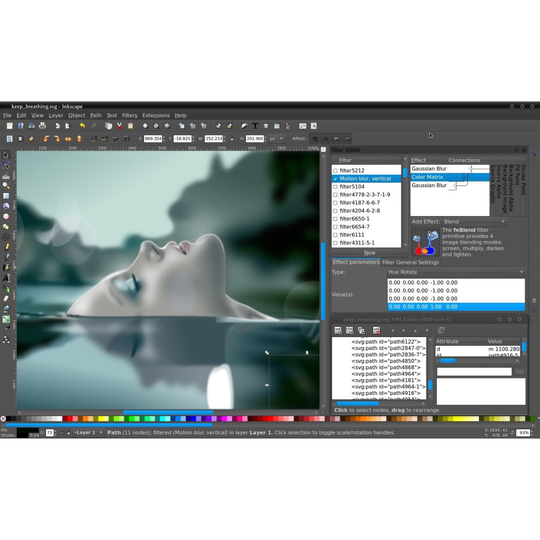Click the canvas horizontal scrollbar
The image size is (540, 540).
point(168,412)
